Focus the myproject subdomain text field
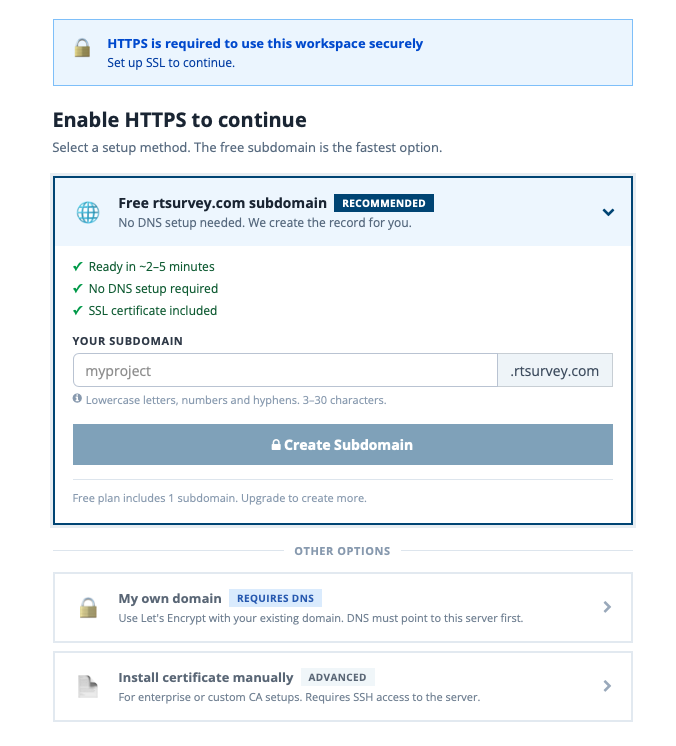Viewport: 676px width, 746px height. point(285,371)
